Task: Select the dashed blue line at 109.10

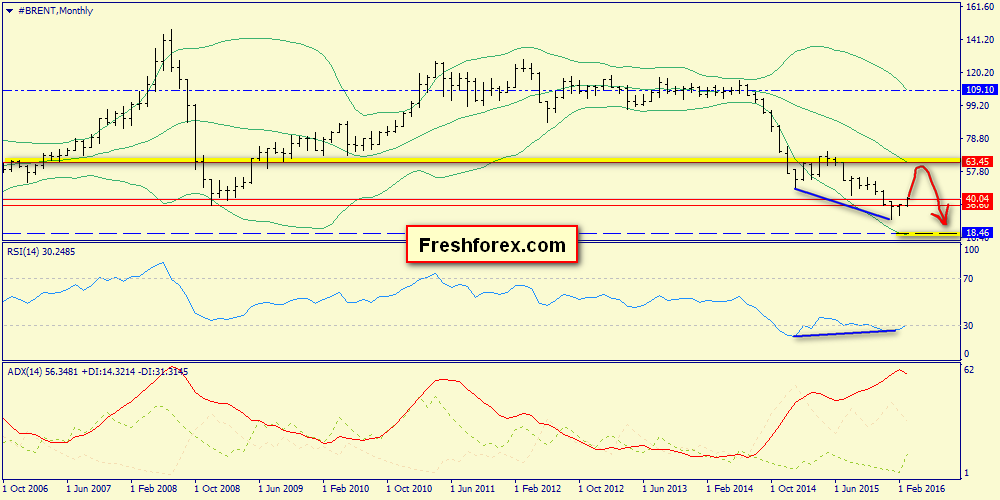Action: [480, 91]
